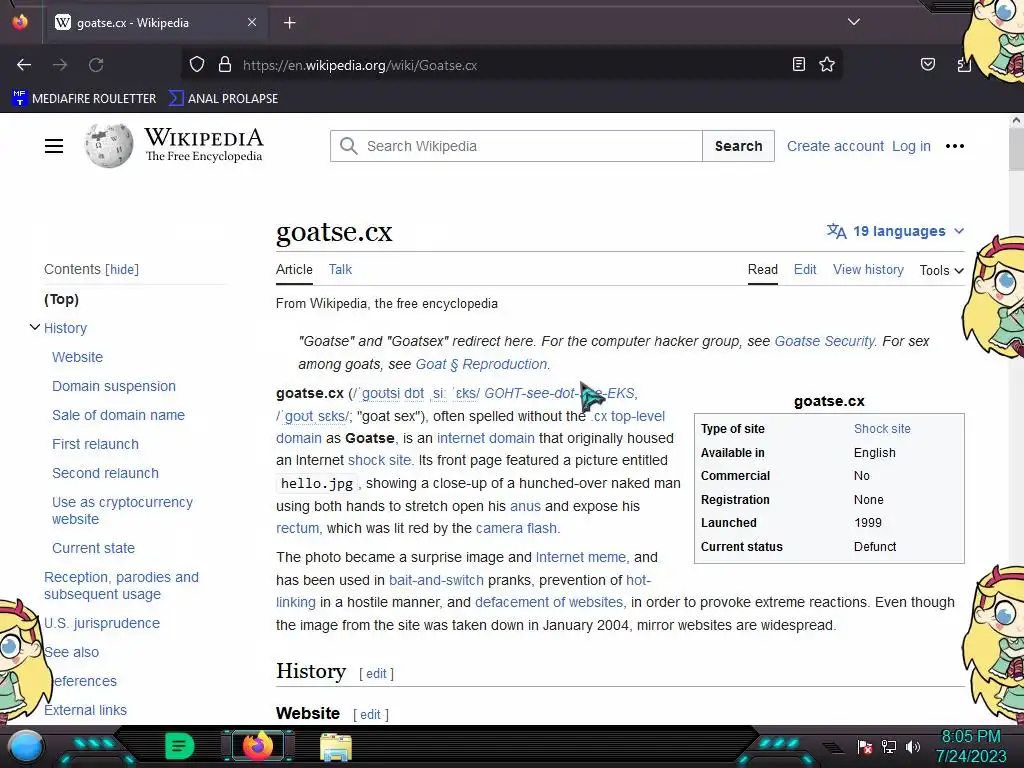Toggle reader view icon in address bar
This screenshot has height=768, width=1024.
798,64
